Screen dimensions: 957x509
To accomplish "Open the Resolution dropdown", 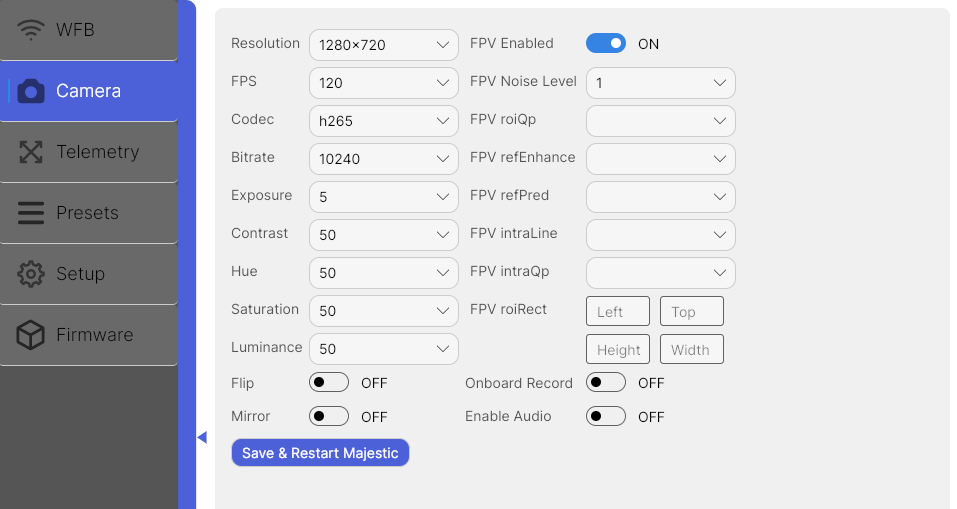I will tap(383, 45).
